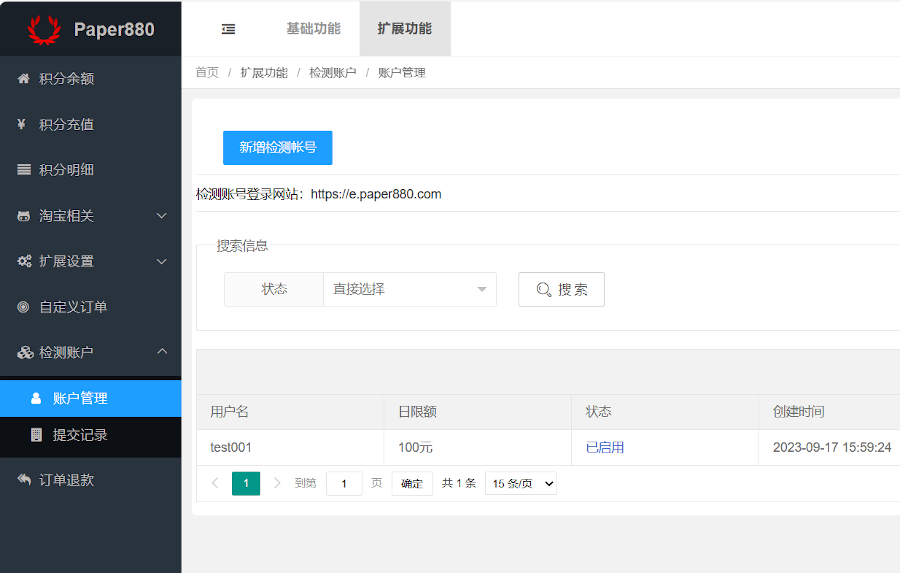Click the gears icon beside 扩展设置
The height and width of the screenshot is (573, 900).
pos(24,261)
